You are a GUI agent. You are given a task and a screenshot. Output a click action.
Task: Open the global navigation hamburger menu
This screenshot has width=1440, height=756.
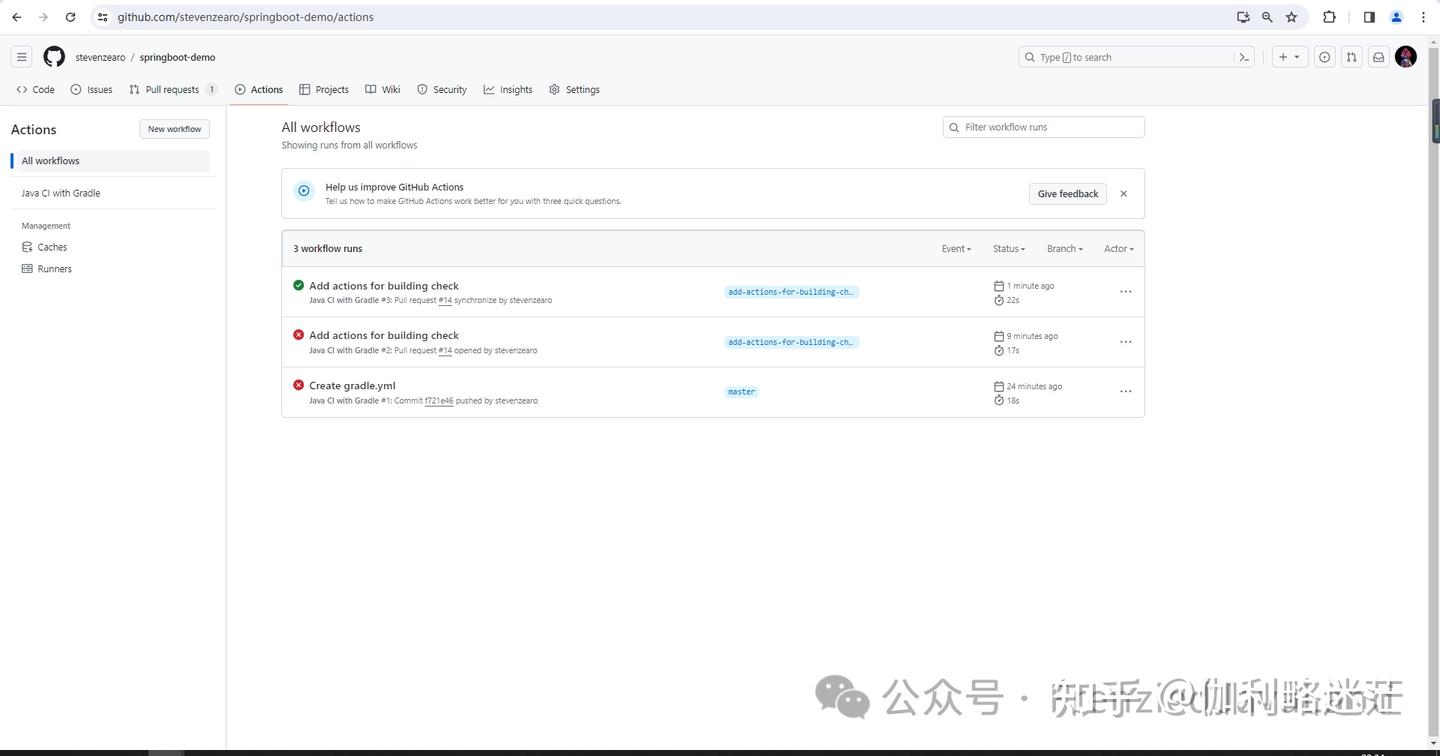pyautogui.click(x=22, y=56)
